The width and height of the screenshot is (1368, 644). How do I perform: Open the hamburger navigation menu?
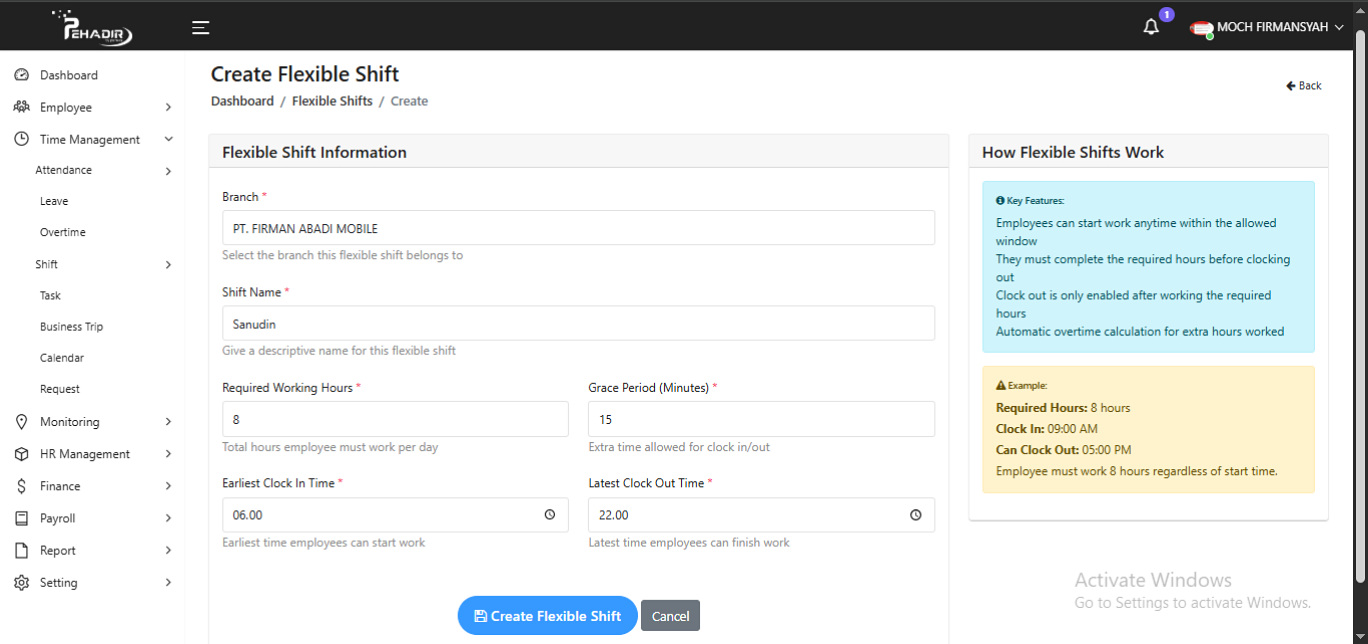200,27
